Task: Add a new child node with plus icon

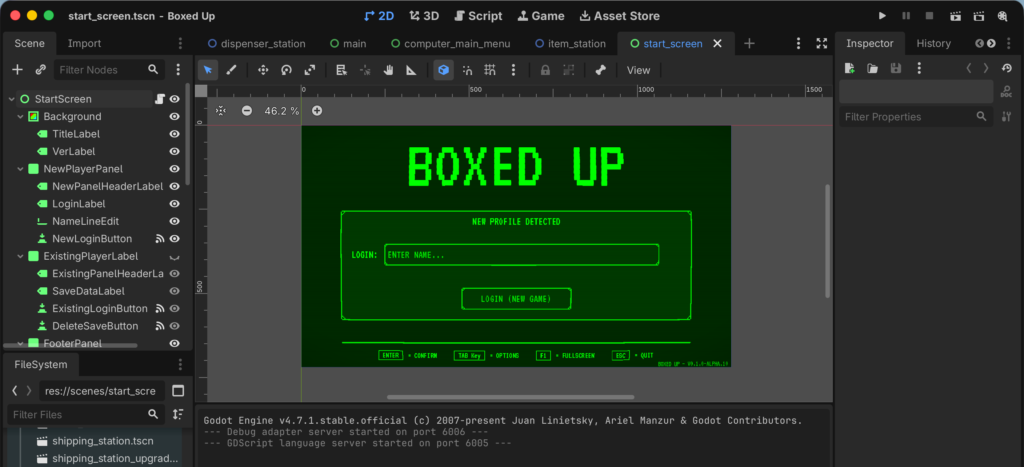Action: 18,69
